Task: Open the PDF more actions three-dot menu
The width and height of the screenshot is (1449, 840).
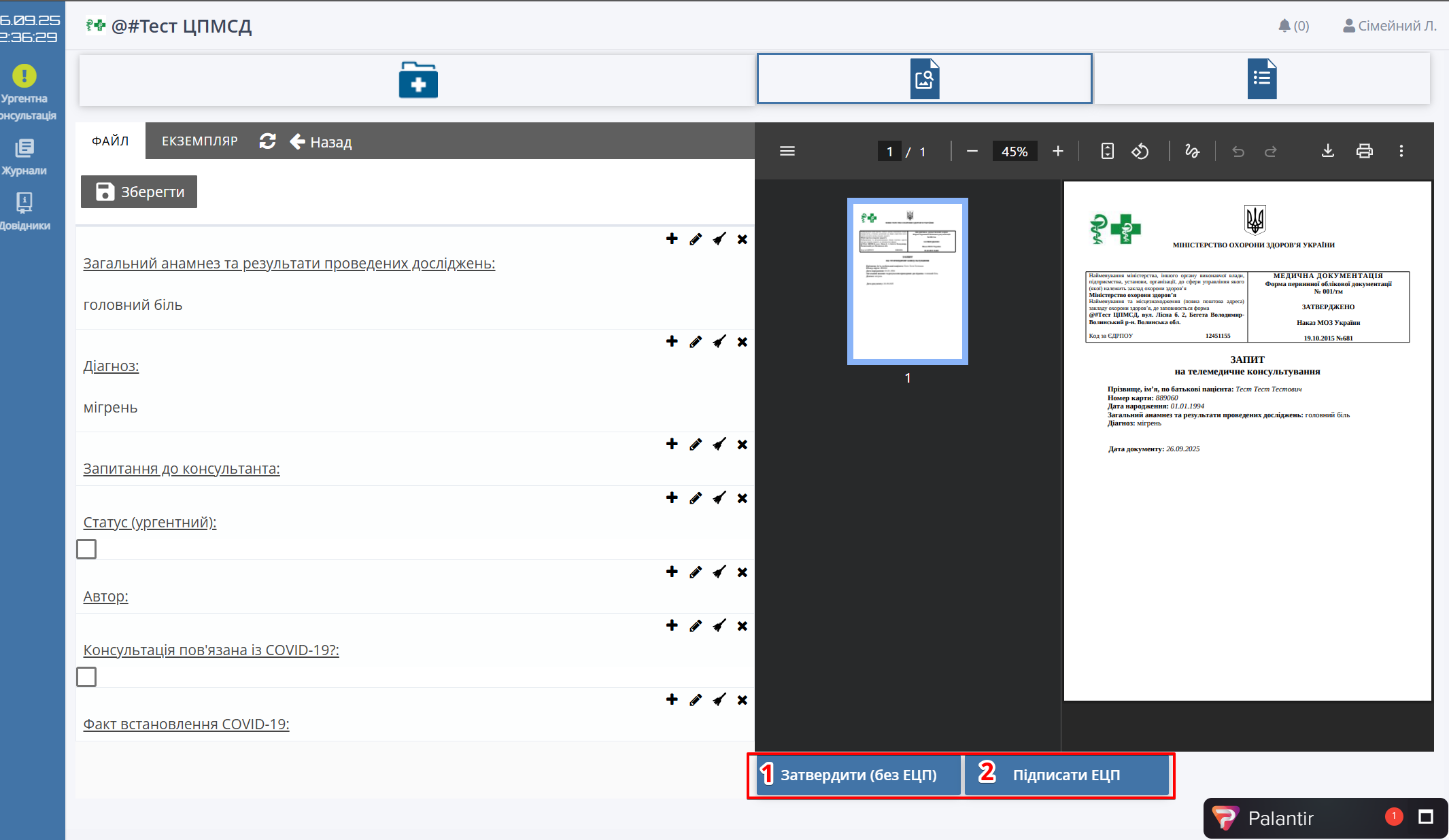Action: coord(1401,151)
